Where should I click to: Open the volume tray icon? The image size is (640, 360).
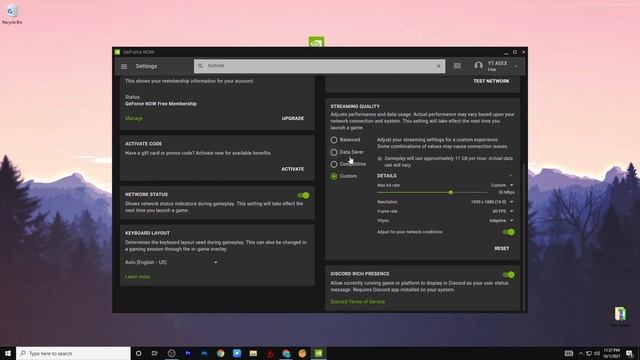[x=597, y=353]
